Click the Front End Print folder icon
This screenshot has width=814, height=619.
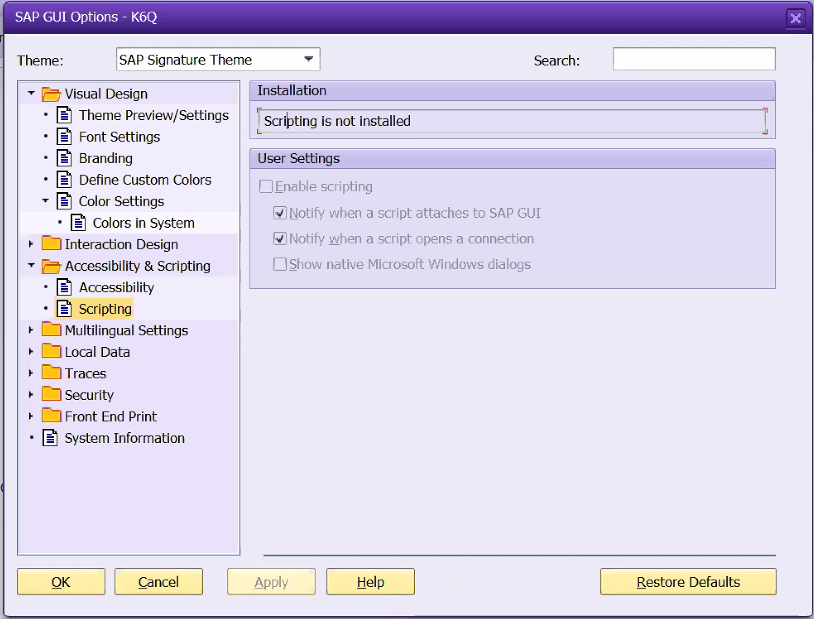tap(51, 416)
